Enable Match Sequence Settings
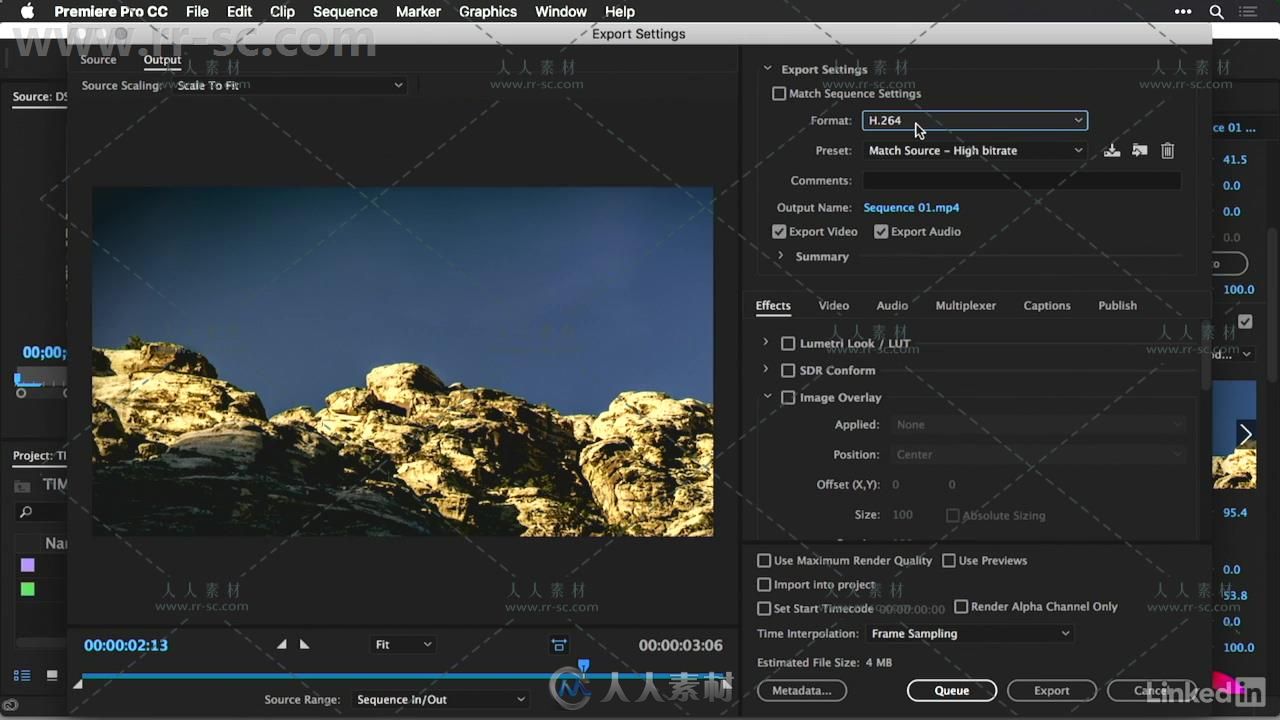Screen dimensions: 1280x720 pyautogui.click(x=779, y=93)
